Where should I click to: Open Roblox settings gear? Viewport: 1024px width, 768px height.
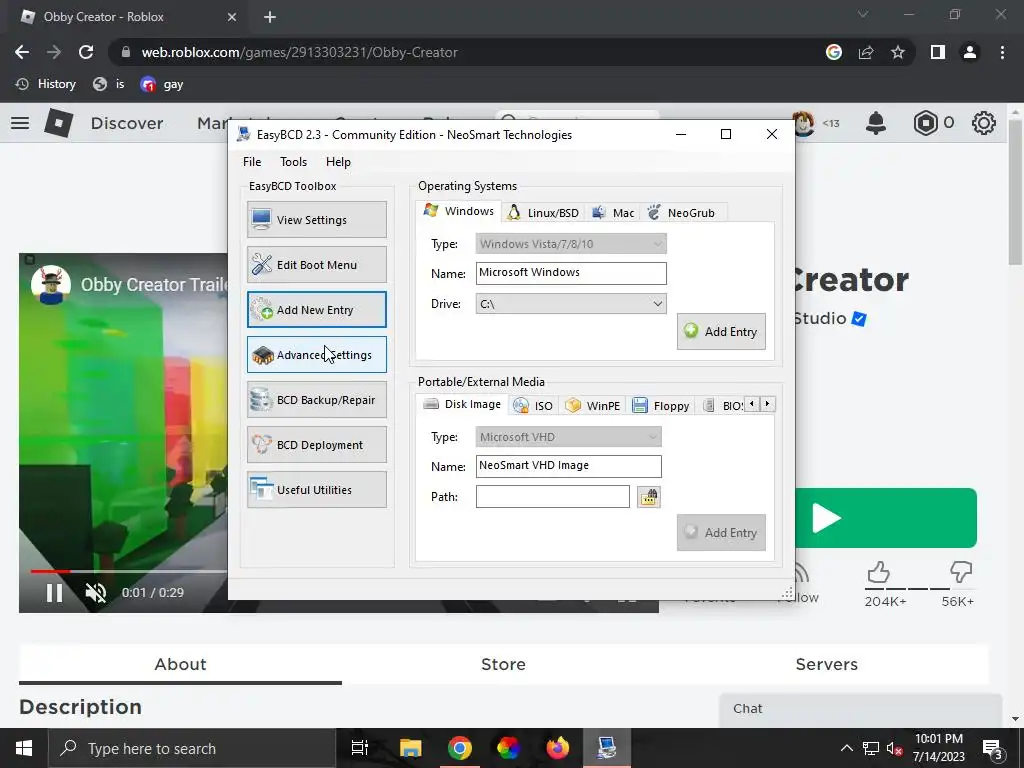984,123
